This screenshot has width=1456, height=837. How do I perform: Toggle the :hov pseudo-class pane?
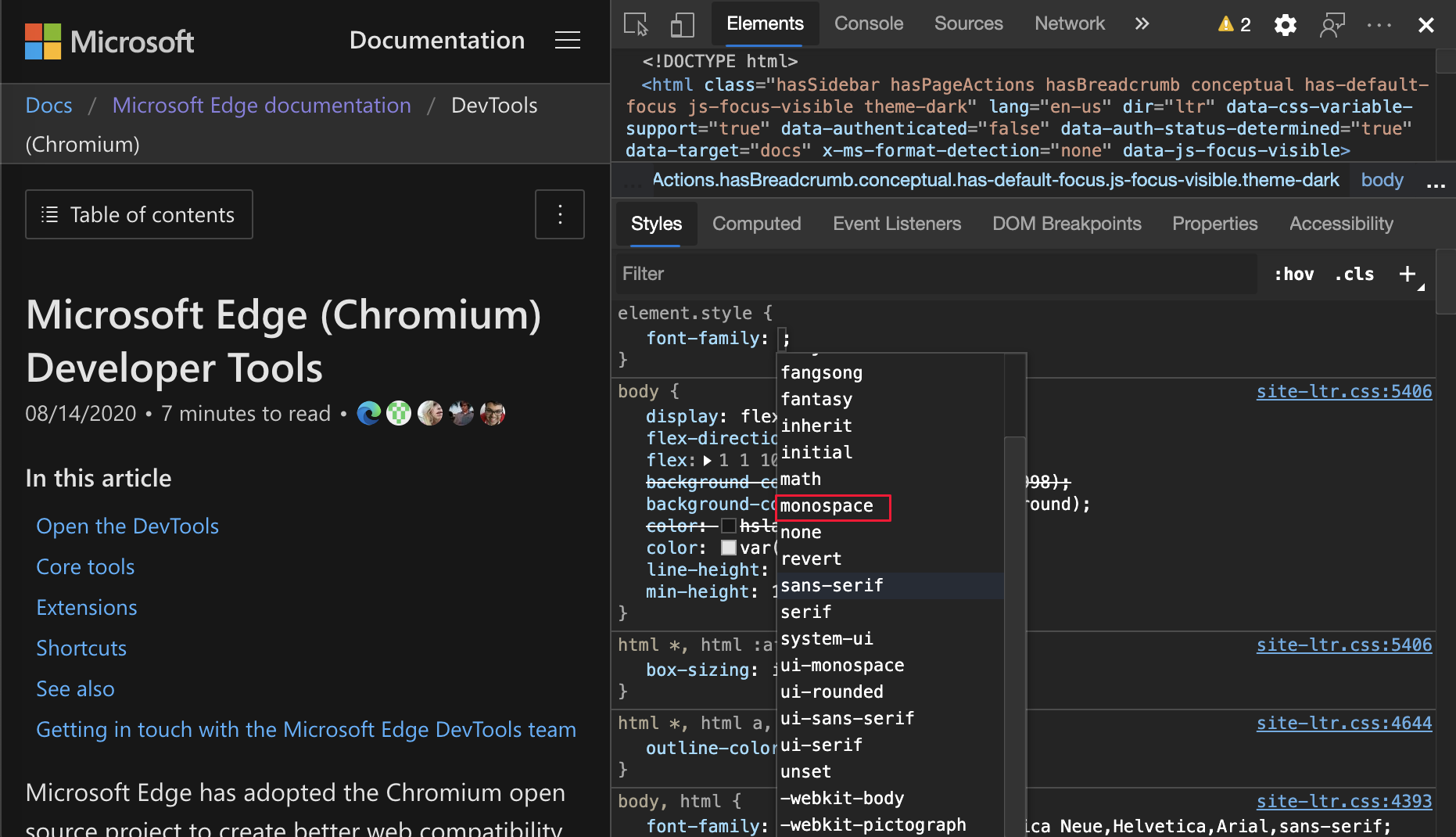click(x=1294, y=274)
